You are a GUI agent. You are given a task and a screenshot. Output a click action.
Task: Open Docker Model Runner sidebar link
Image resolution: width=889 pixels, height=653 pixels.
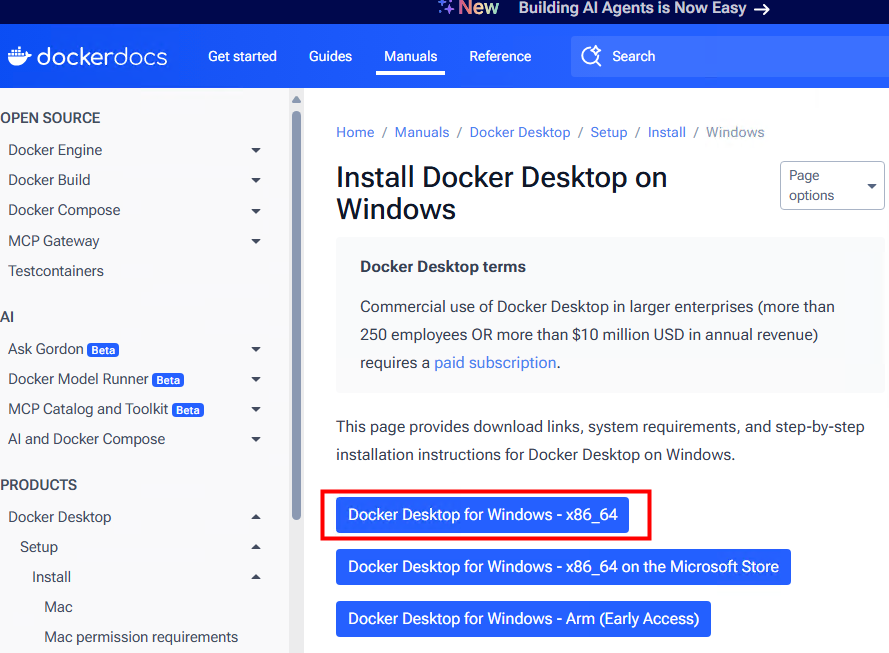(78, 379)
